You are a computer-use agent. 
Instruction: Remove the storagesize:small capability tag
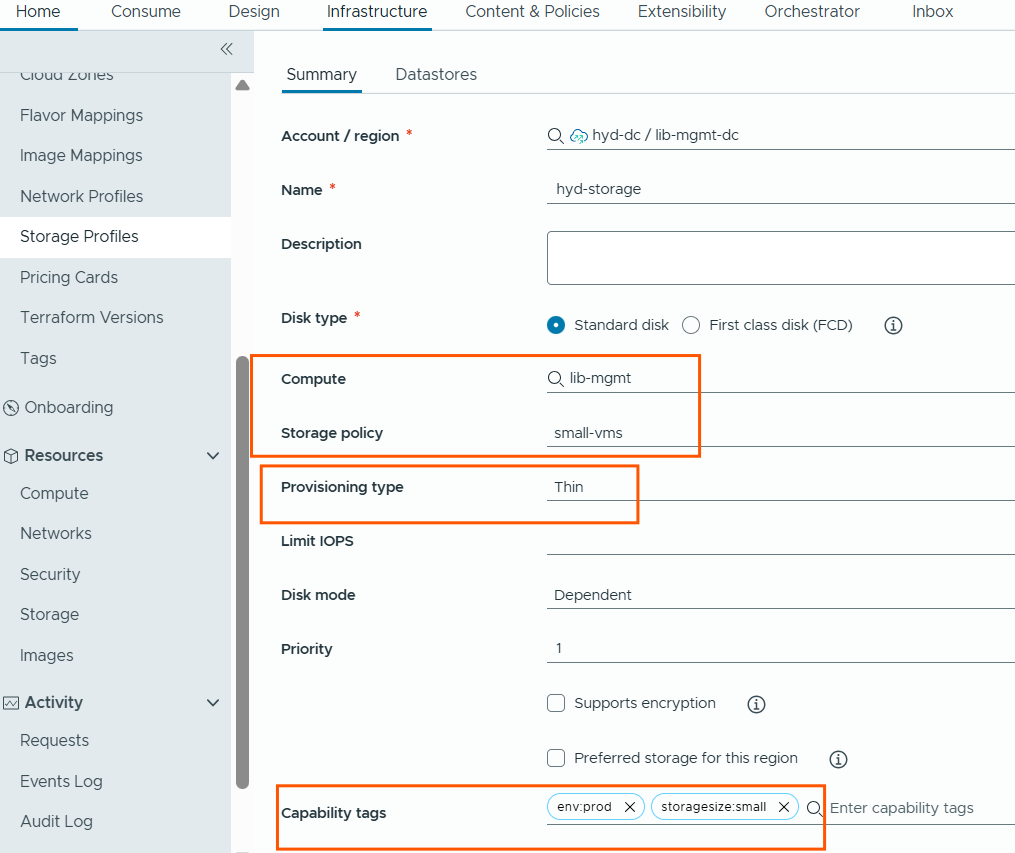coord(784,807)
